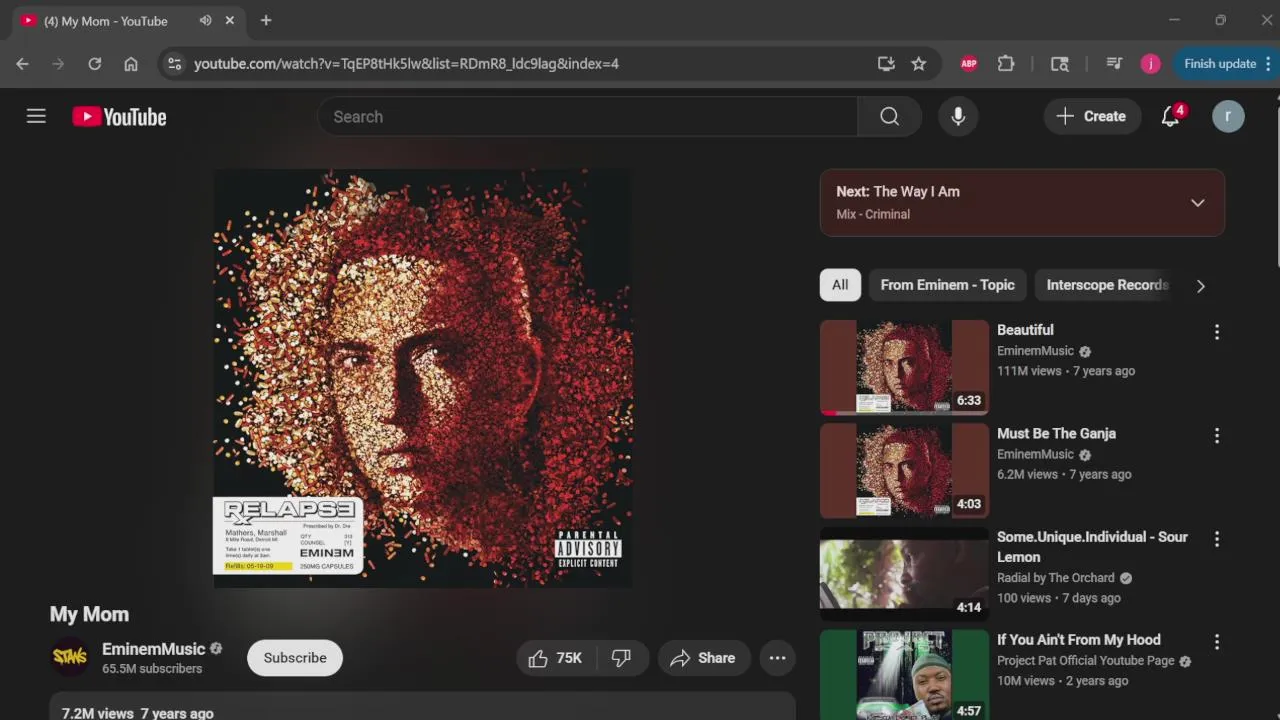Show more filter chips with right arrow

tap(1200, 286)
